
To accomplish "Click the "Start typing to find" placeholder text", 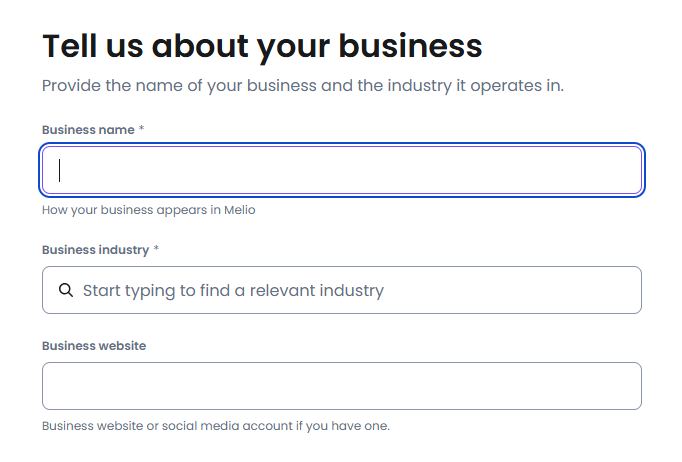I will (233, 291).
